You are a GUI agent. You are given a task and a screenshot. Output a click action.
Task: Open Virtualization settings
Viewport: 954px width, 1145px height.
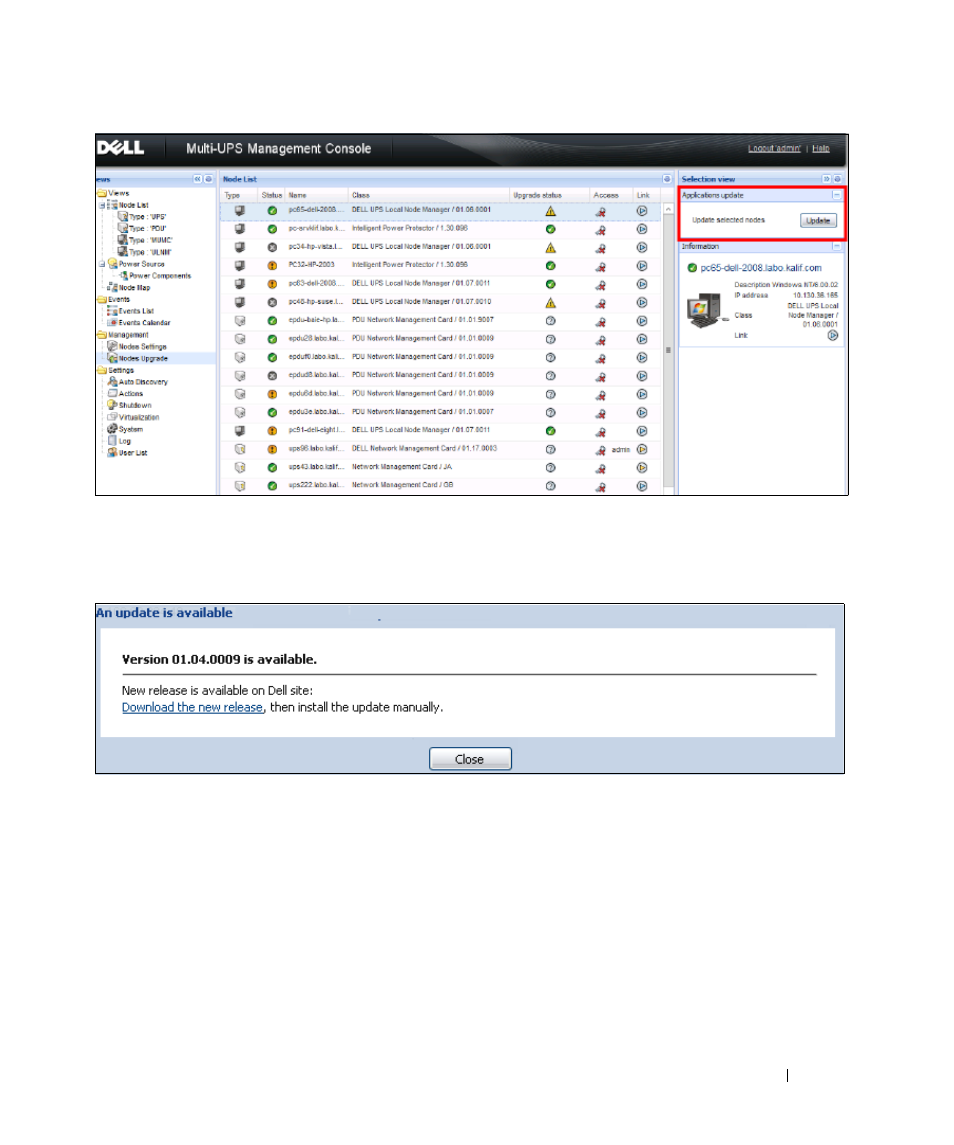[139, 418]
